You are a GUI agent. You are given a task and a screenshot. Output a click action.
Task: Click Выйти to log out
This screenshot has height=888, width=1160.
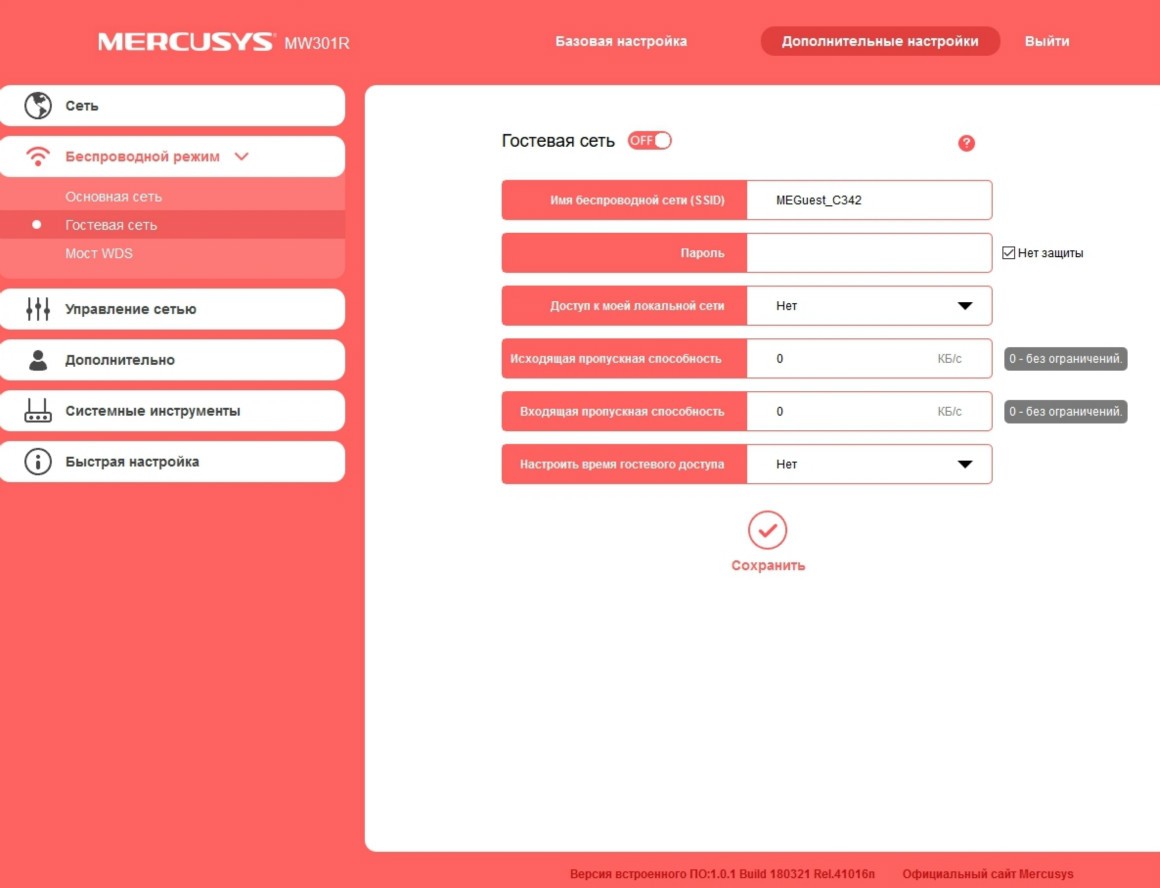coord(1046,41)
